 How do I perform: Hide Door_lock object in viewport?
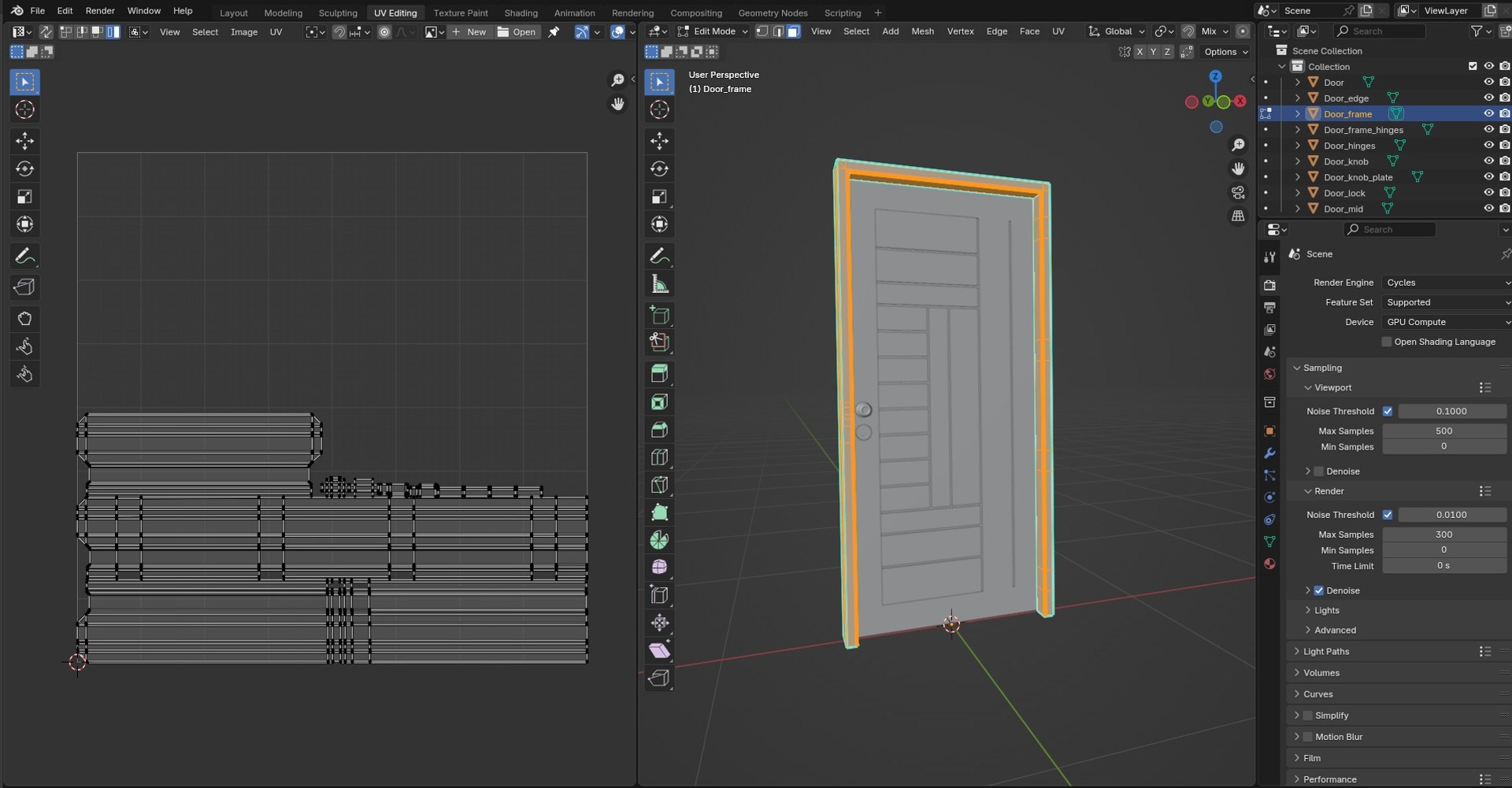tap(1488, 193)
